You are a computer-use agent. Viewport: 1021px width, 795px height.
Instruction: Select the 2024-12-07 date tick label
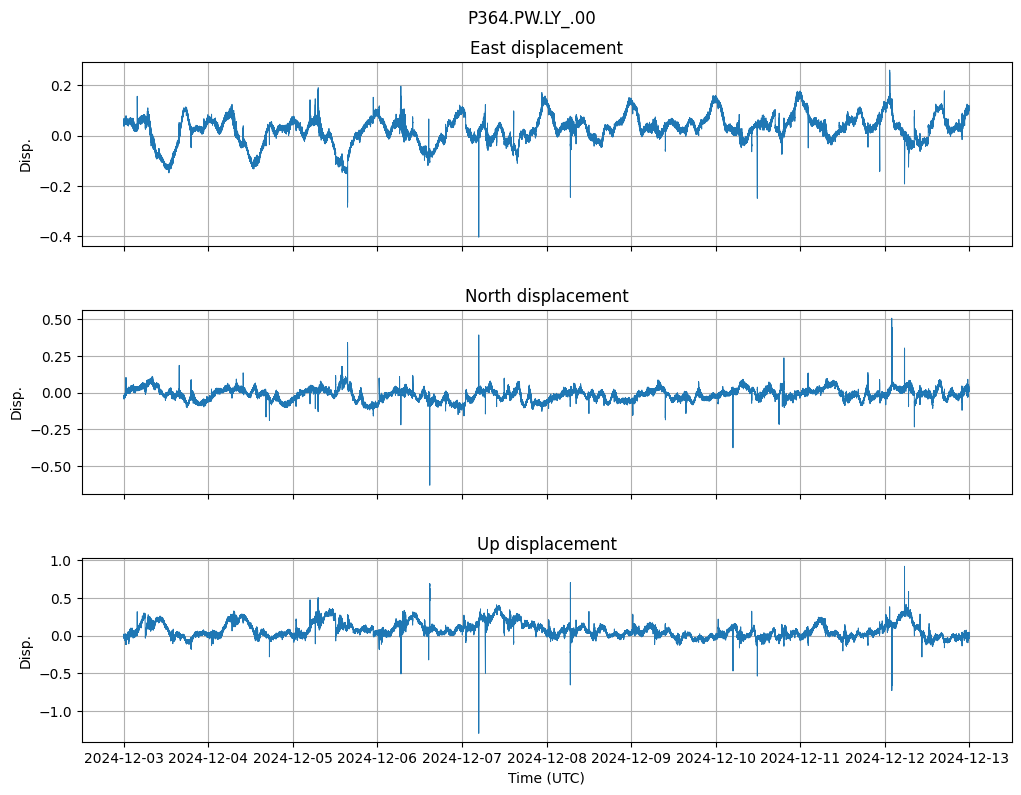click(x=462, y=759)
